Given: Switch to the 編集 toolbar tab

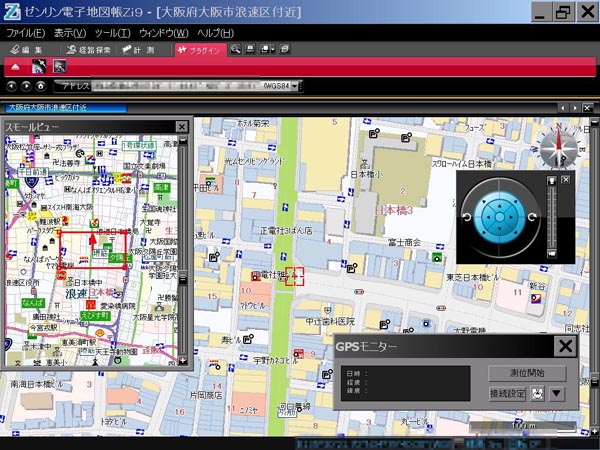Looking at the screenshot, I should pos(27,50).
